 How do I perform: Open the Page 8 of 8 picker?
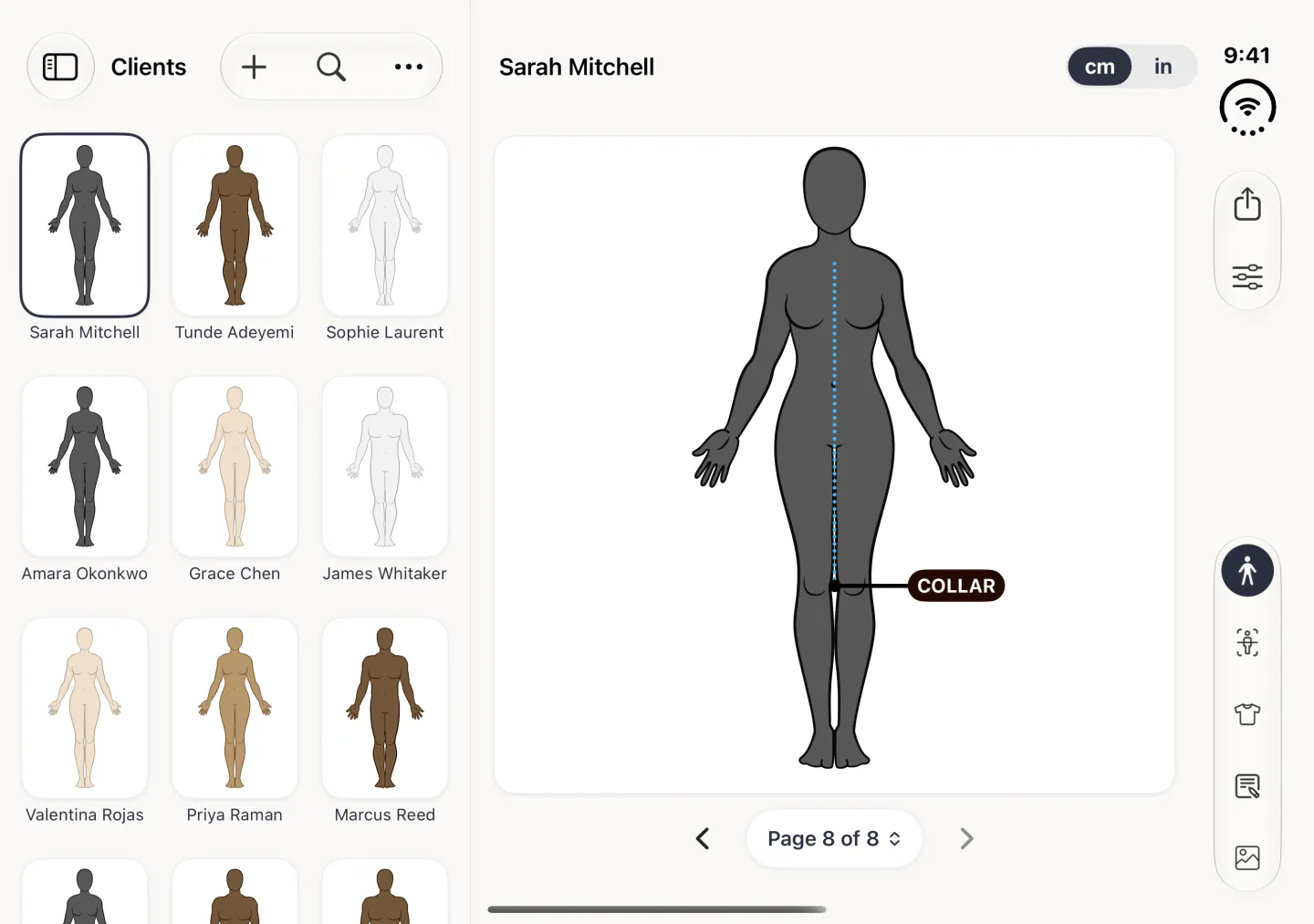pos(834,838)
